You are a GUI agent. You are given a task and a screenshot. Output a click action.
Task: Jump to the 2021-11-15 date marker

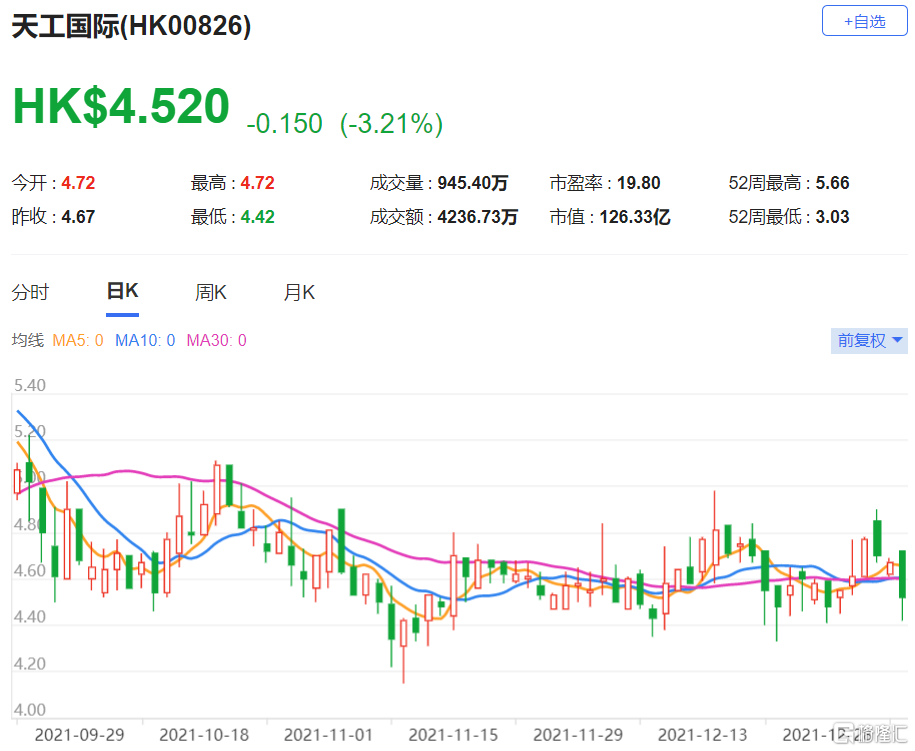(453, 735)
